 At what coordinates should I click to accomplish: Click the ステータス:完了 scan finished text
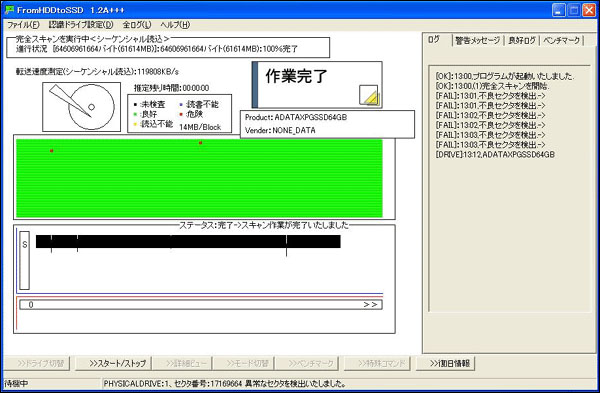pyautogui.click(x=264, y=225)
